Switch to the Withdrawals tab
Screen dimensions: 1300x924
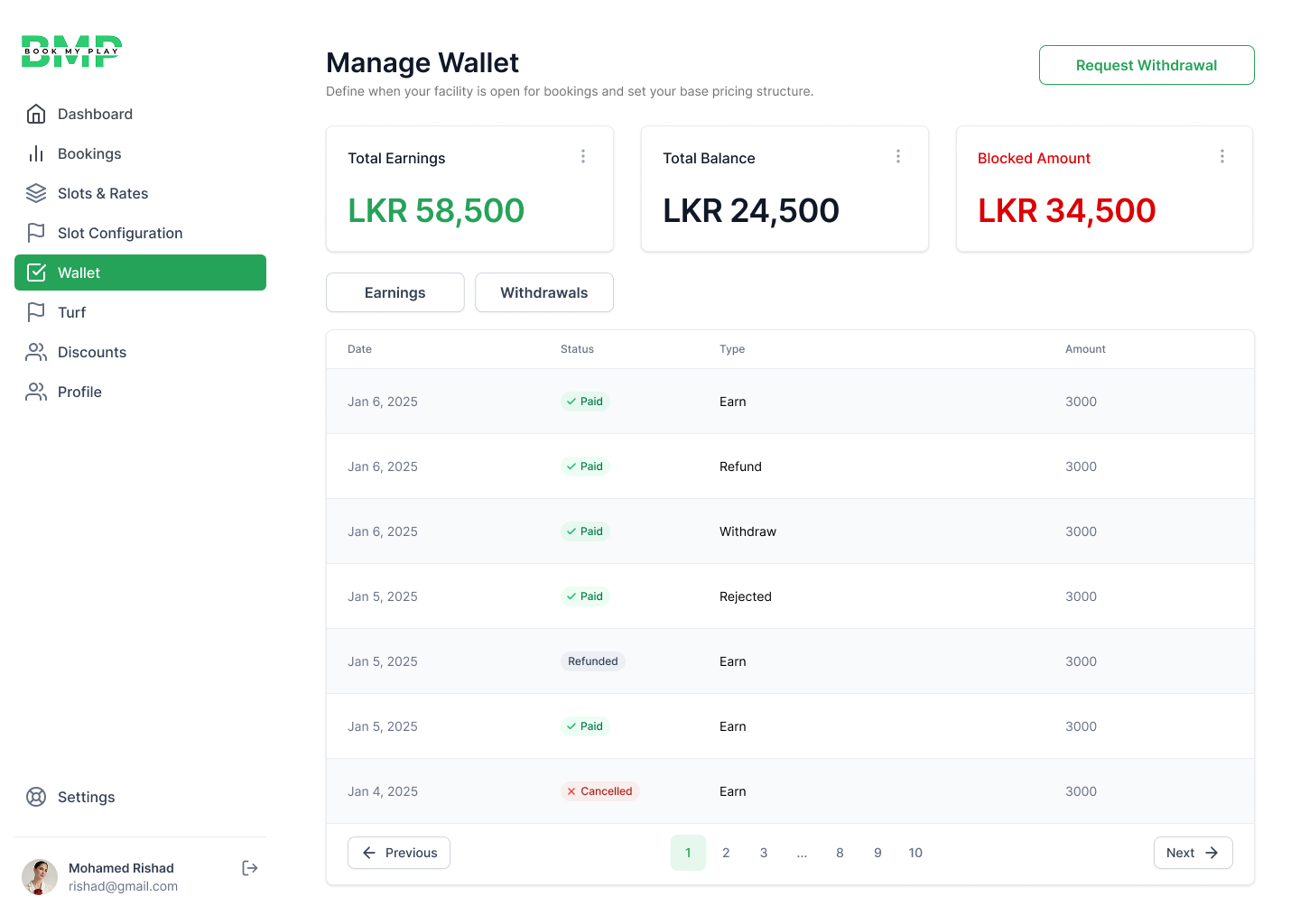(543, 292)
